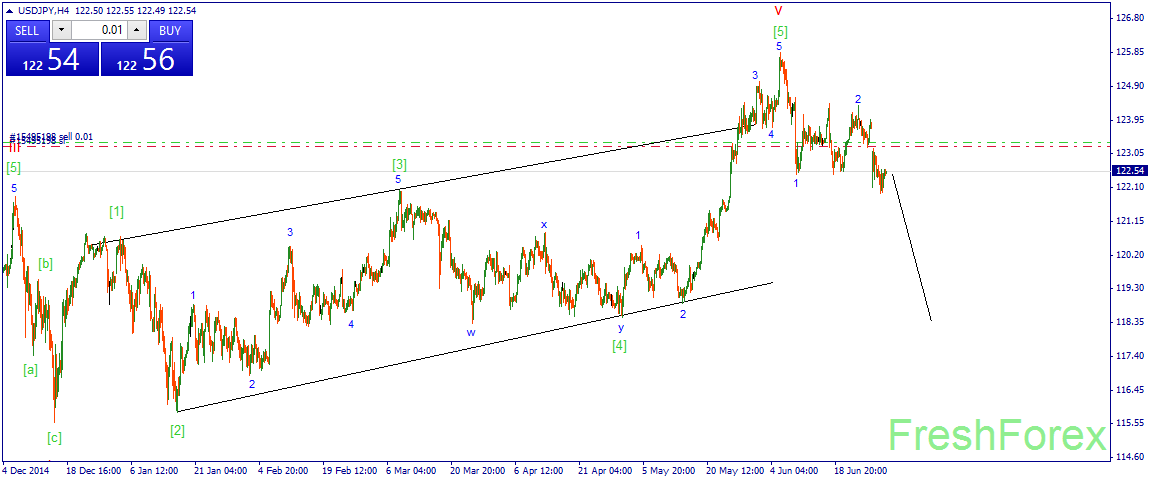Screen dimensions: 1150x479
Task: Click the blue x wave label
Action: pos(543,224)
